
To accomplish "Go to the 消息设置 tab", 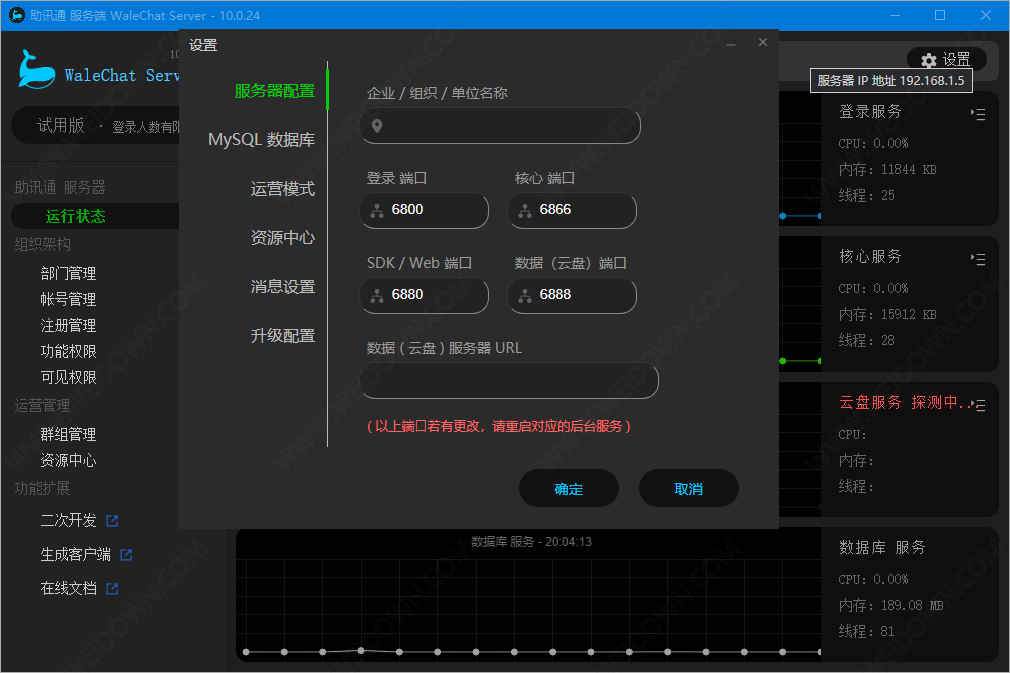I will pyautogui.click(x=283, y=287).
